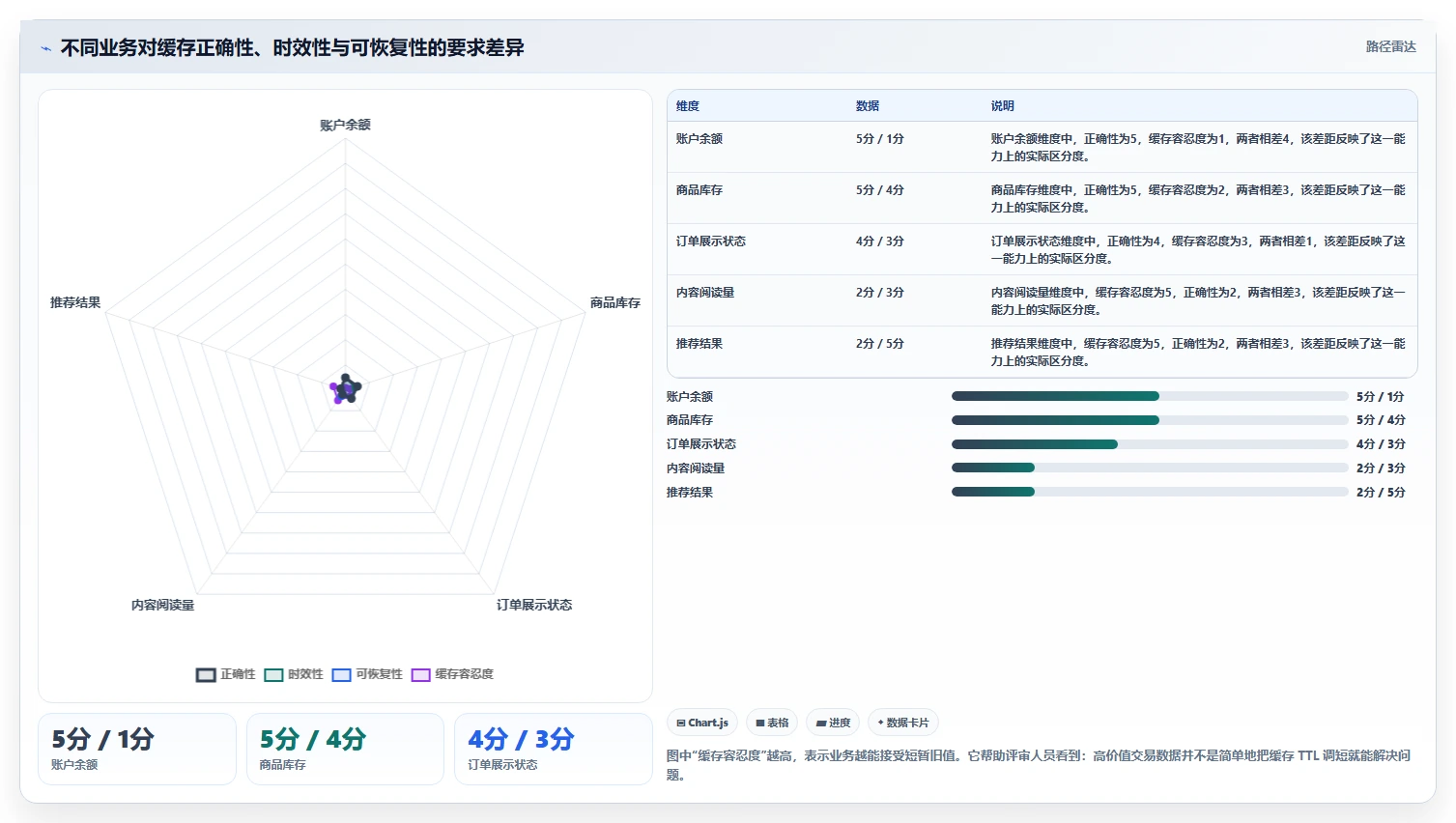Select the 数据卡片 chip
Screen dimensions: 1456x823
(x=903, y=723)
